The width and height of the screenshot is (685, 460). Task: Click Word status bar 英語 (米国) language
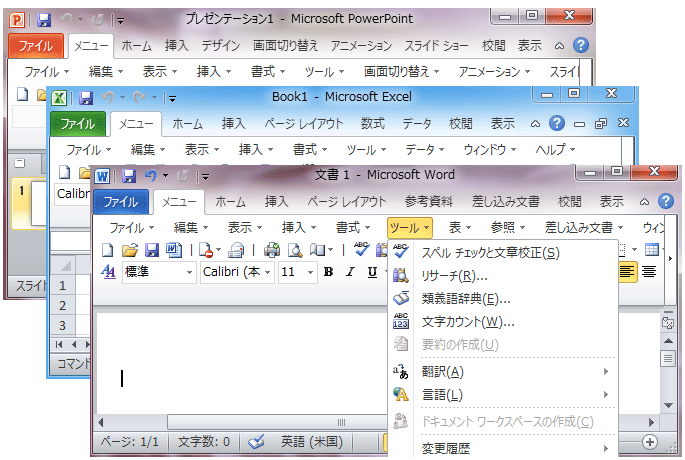coord(312,442)
